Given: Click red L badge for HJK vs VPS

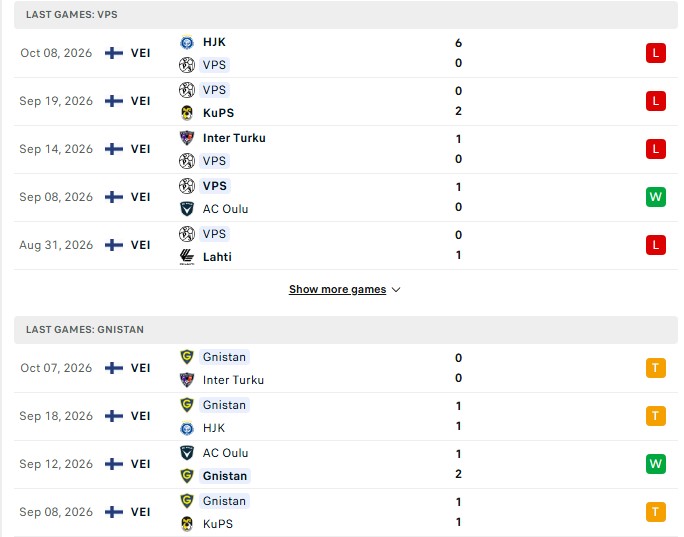Looking at the screenshot, I should pos(655,53).
